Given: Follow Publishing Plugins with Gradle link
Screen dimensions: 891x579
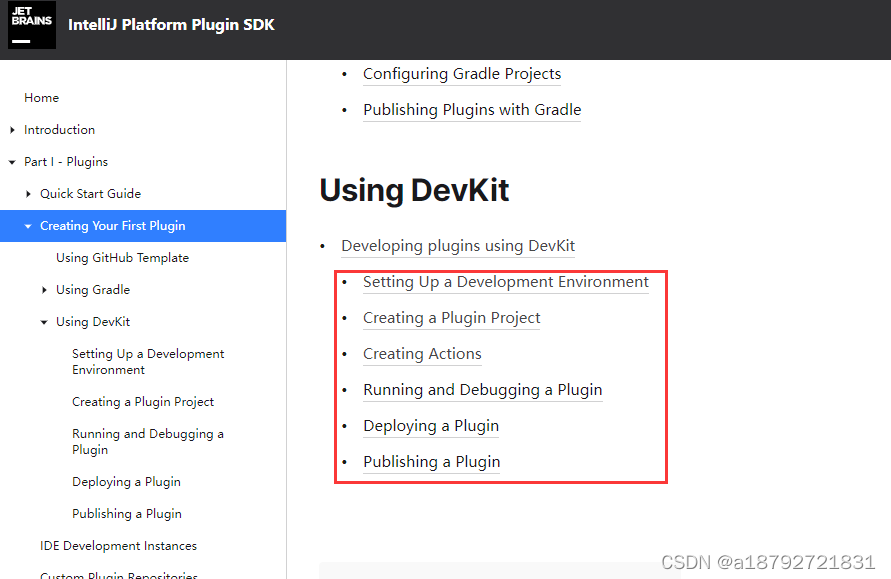Looking at the screenshot, I should click(x=472, y=110).
